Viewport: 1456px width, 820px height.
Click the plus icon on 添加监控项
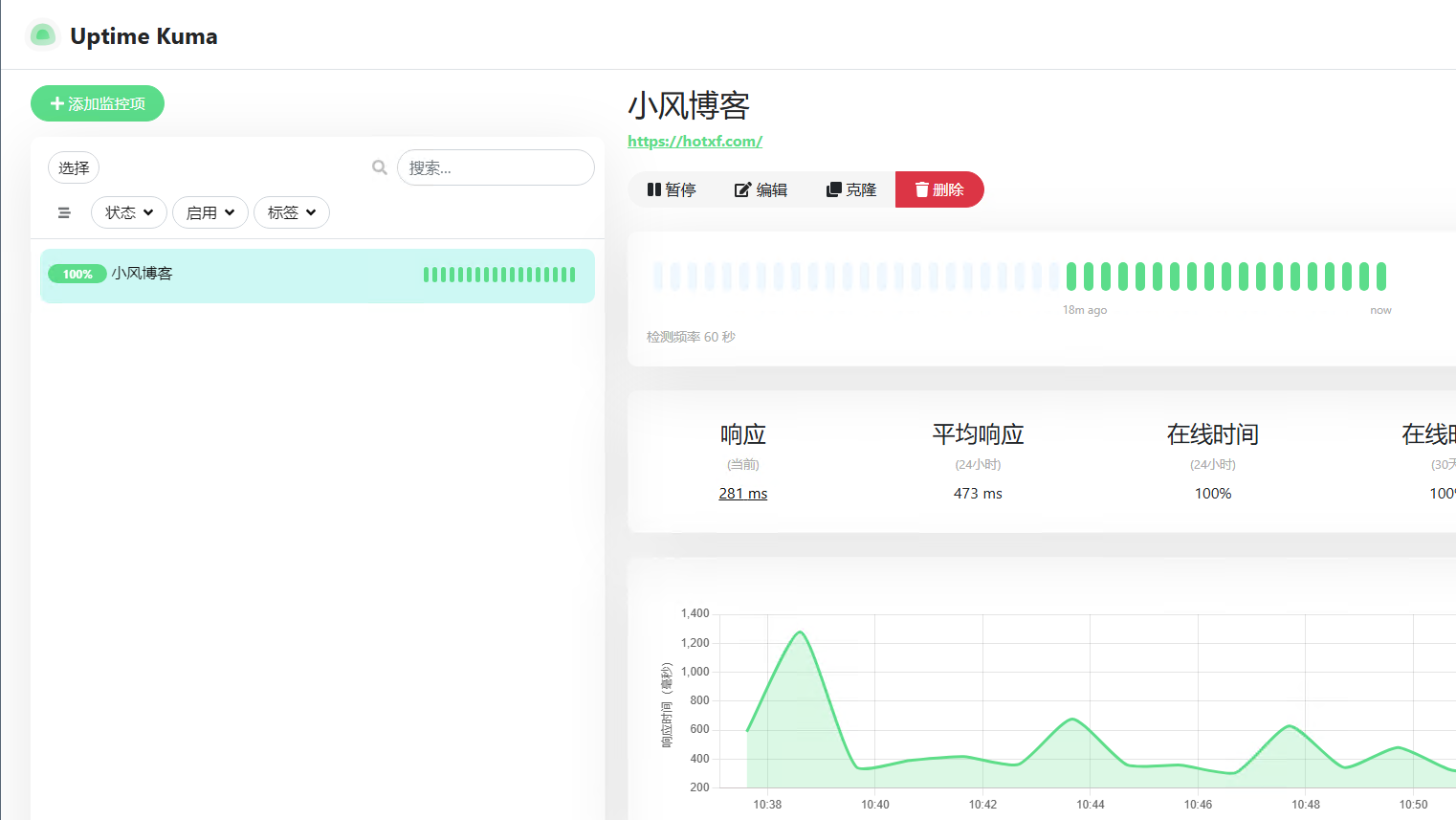coord(57,103)
